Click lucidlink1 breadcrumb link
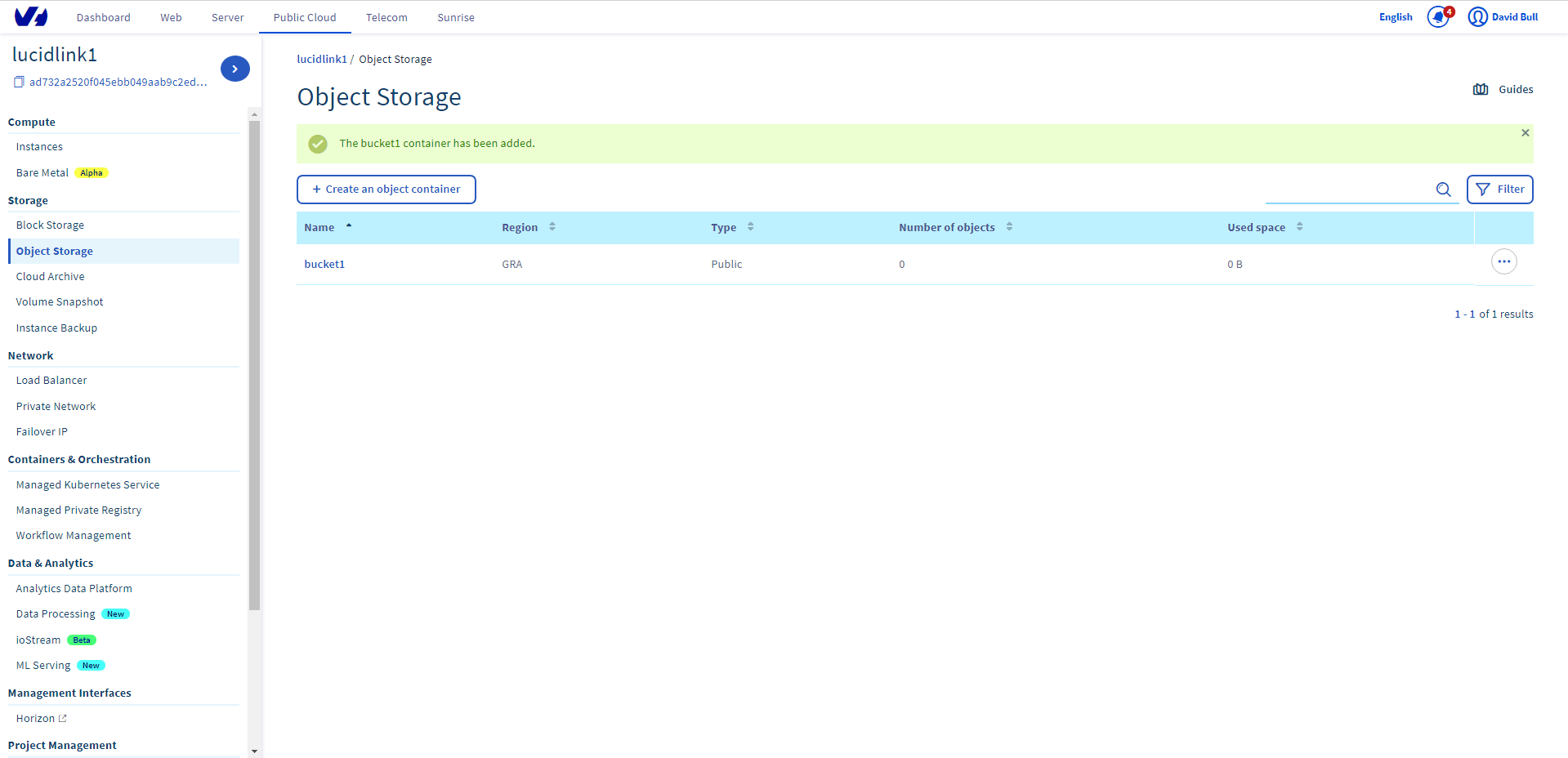 click(x=322, y=60)
